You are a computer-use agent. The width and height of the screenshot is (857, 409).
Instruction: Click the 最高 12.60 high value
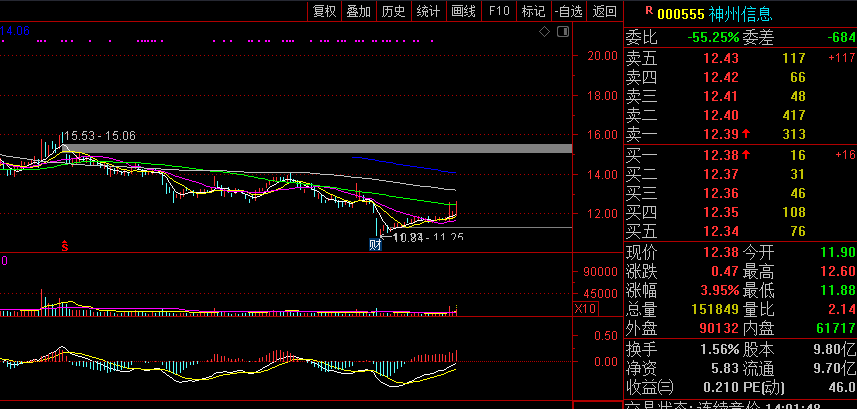(x=838, y=272)
